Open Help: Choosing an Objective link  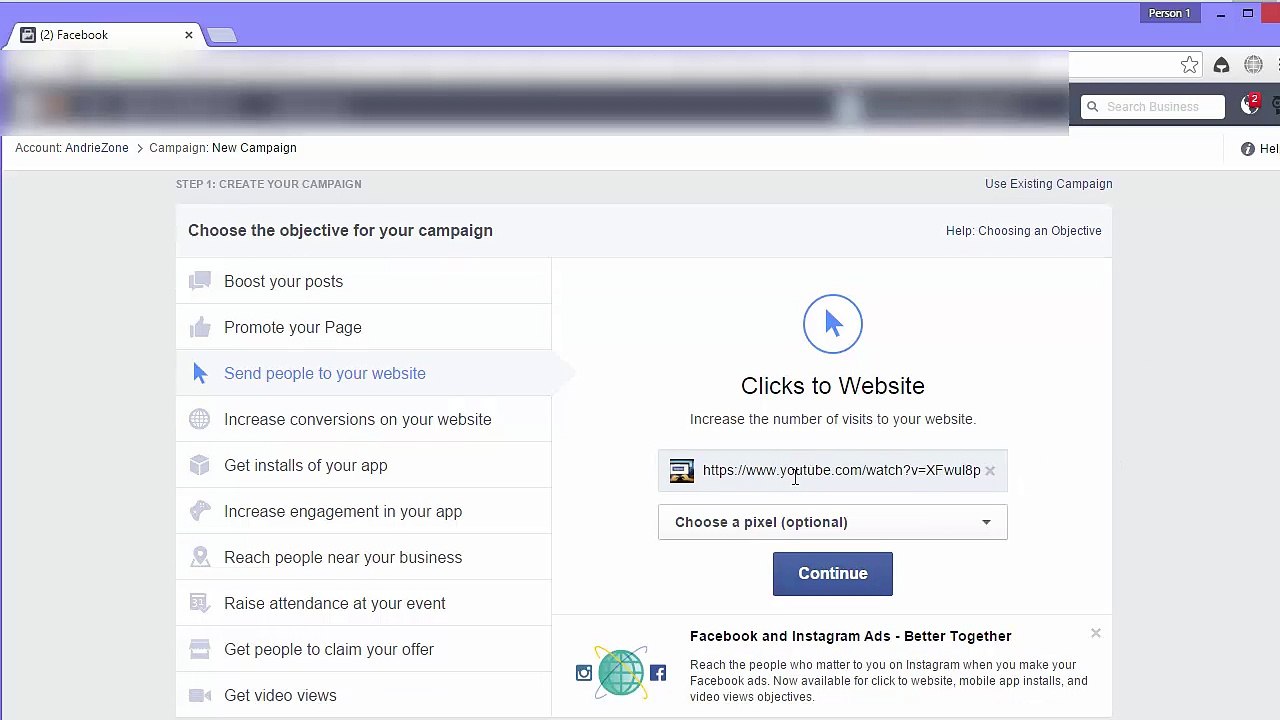(1024, 231)
